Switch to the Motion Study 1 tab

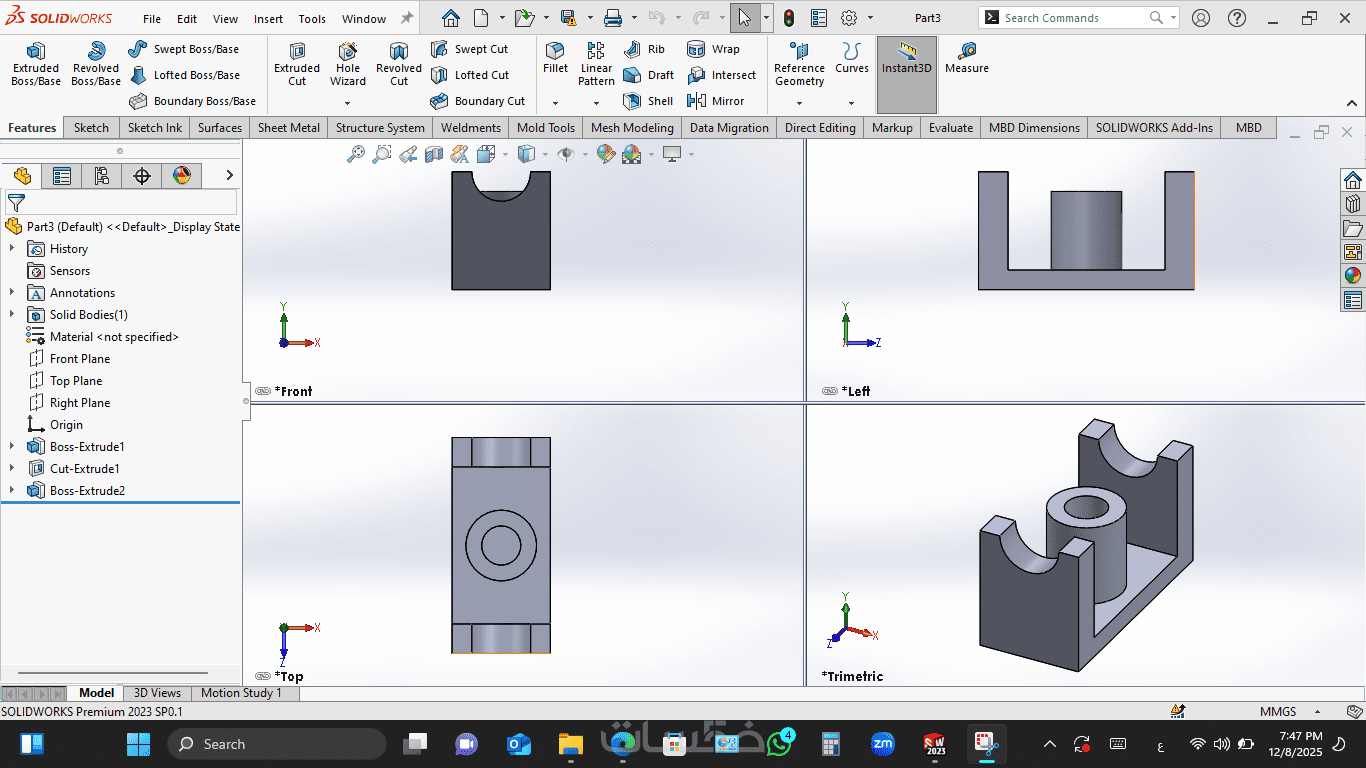241,693
